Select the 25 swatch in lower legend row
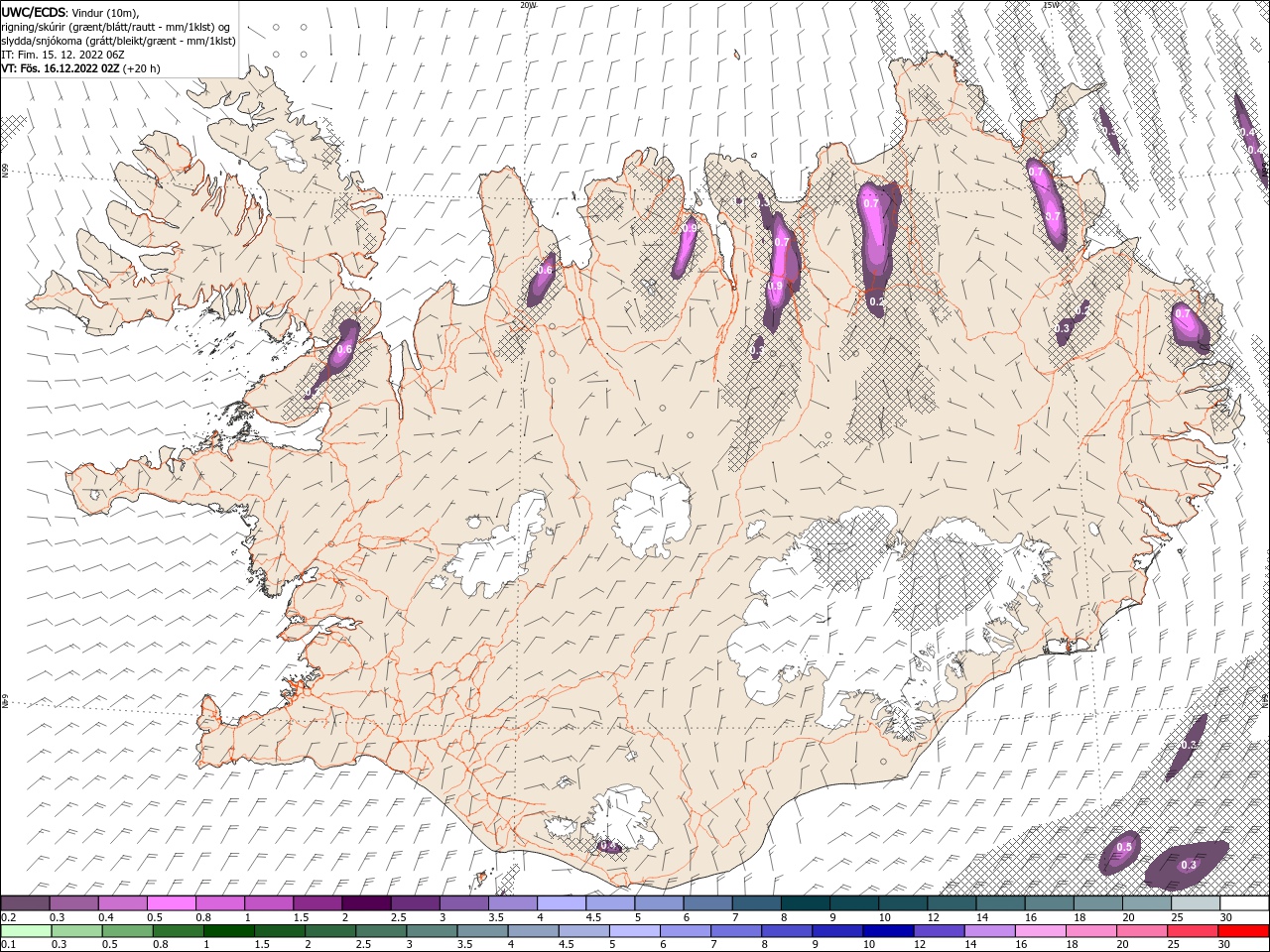The width and height of the screenshot is (1270, 952). pyautogui.click(x=1192, y=931)
